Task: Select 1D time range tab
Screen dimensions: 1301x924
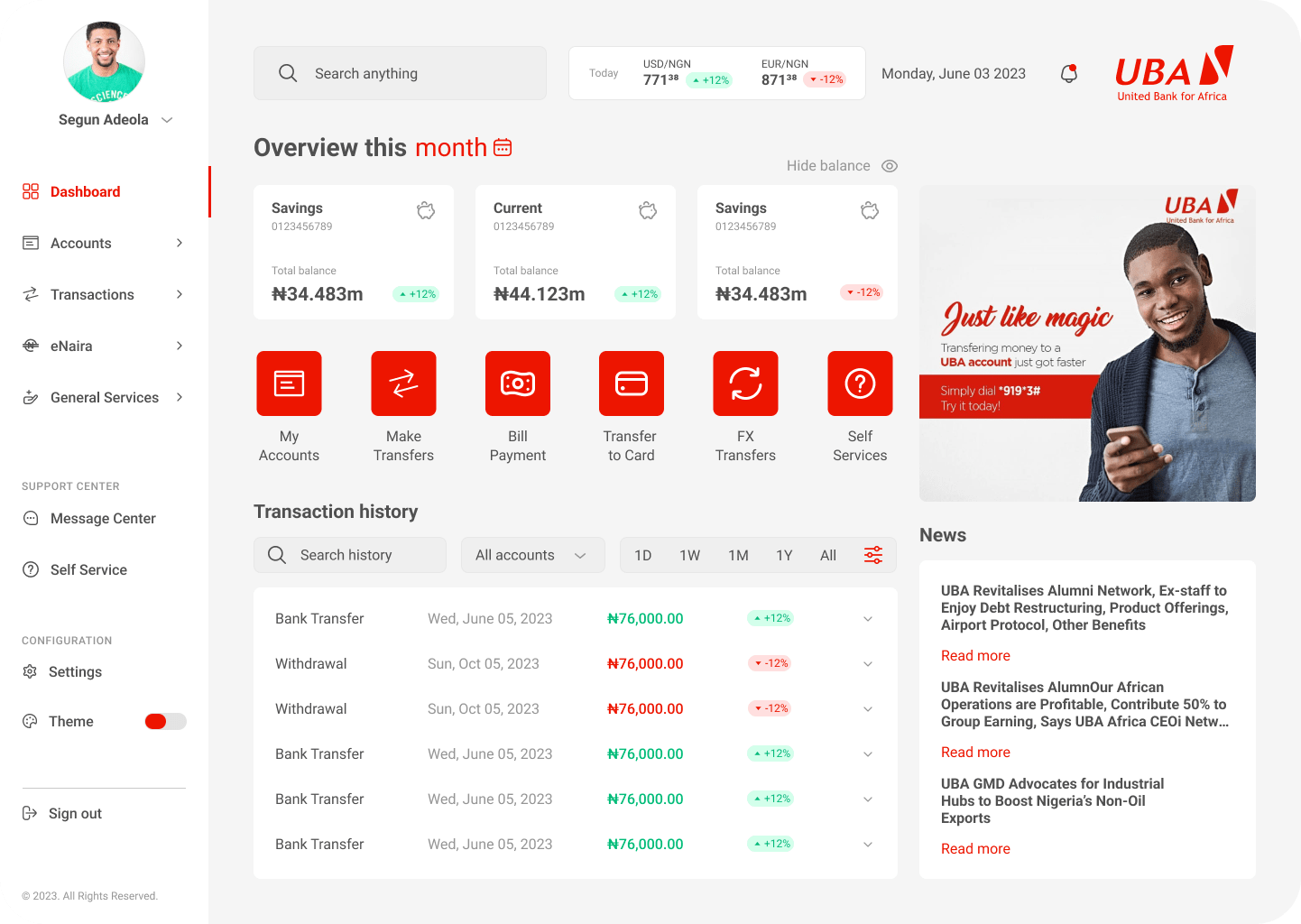Action: click(x=642, y=555)
